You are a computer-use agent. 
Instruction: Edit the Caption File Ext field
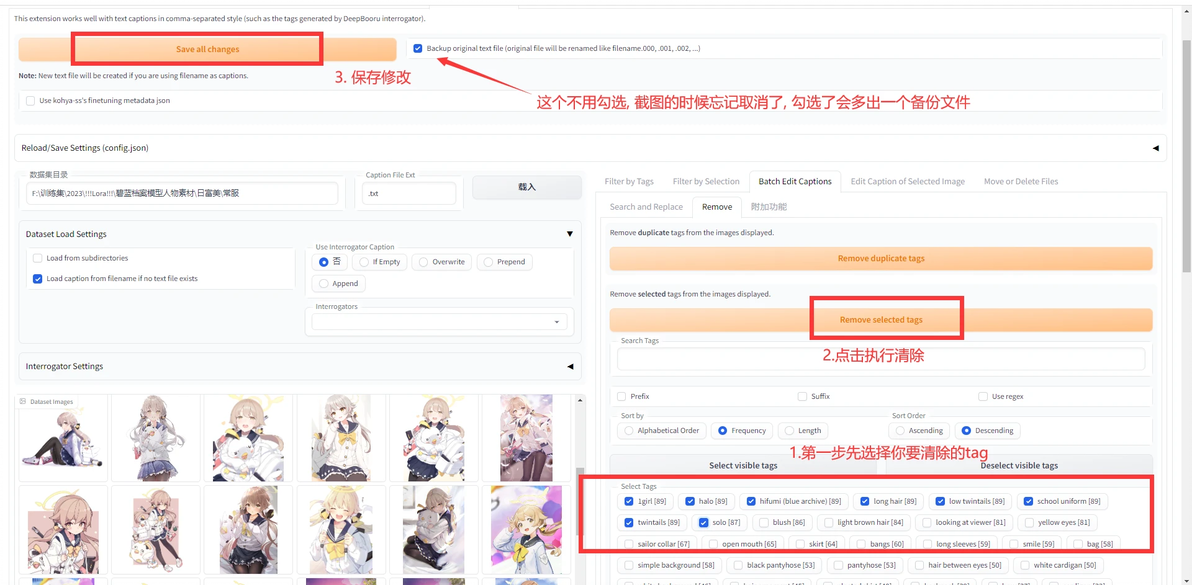pos(408,194)
